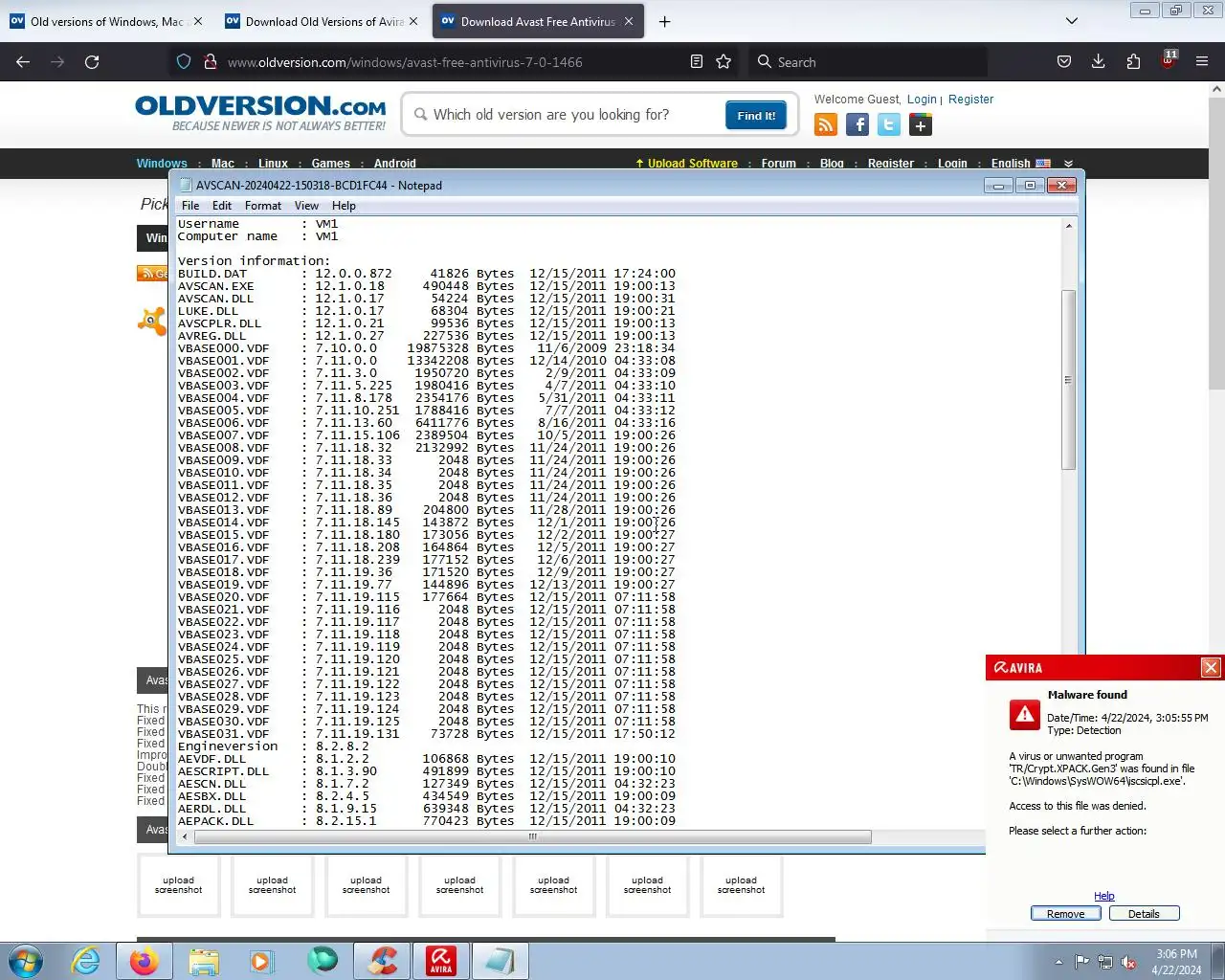Click the browser page vertical scrollbar
The height and width of the screenshot is (980, 1225).
[1216, 243]
